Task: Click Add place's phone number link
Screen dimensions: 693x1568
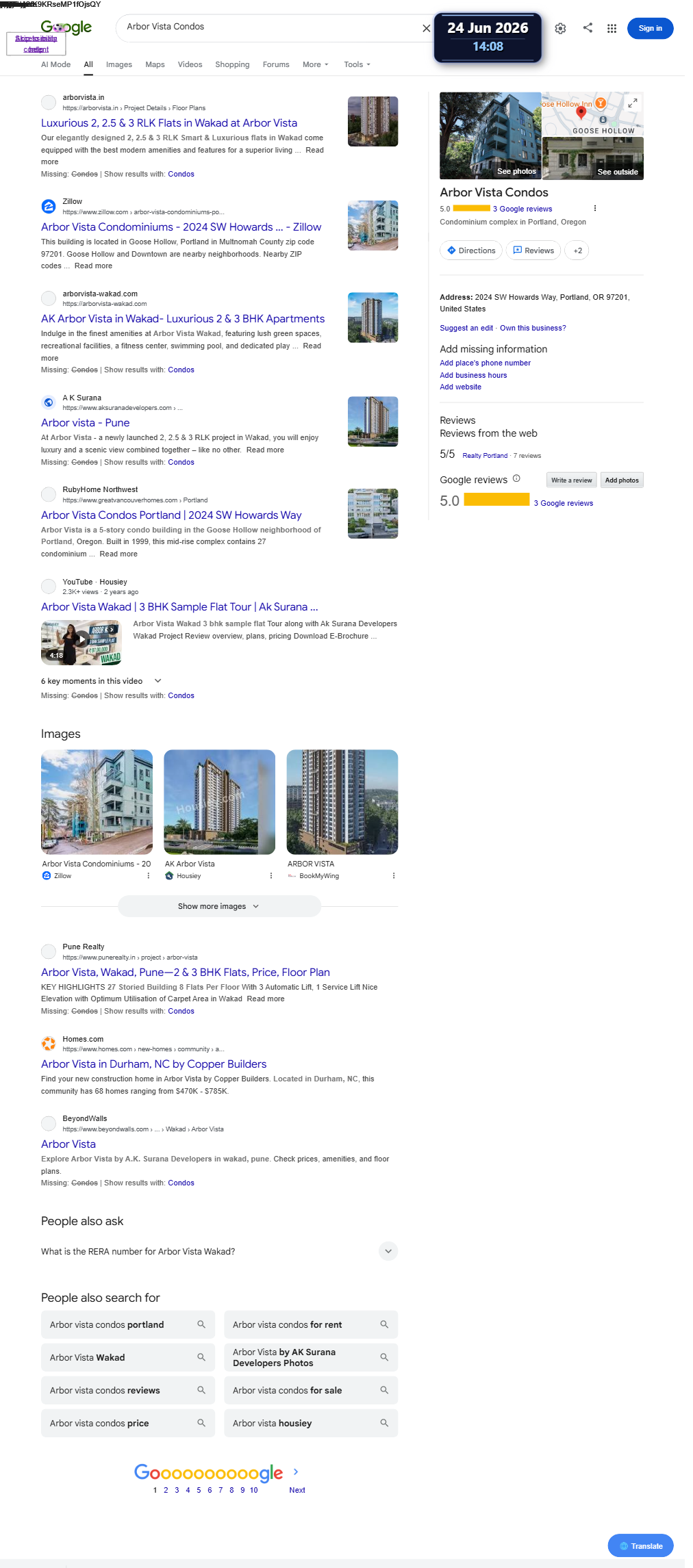Action: [x=485, y=363]
